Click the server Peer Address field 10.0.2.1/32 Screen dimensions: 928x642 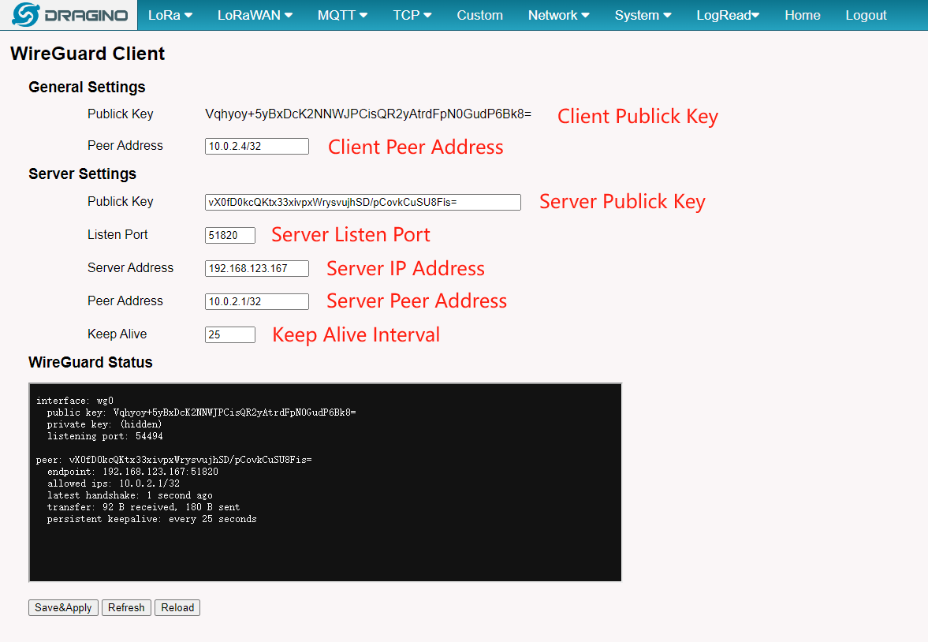point(257,301)
